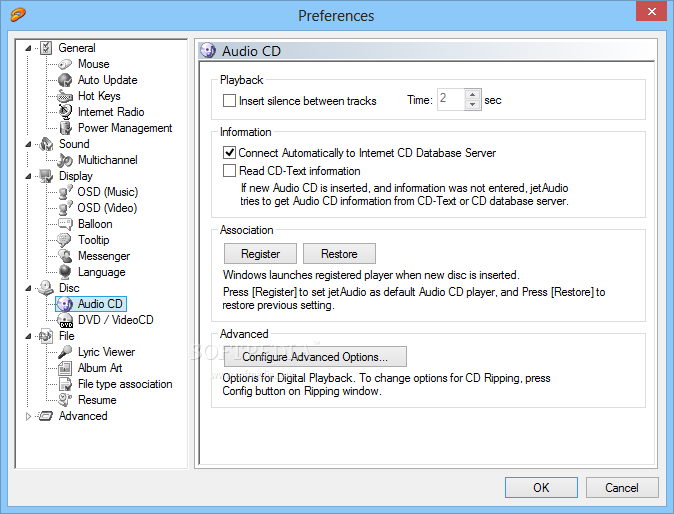Click the Display monitor icon

tap(46, 176)
